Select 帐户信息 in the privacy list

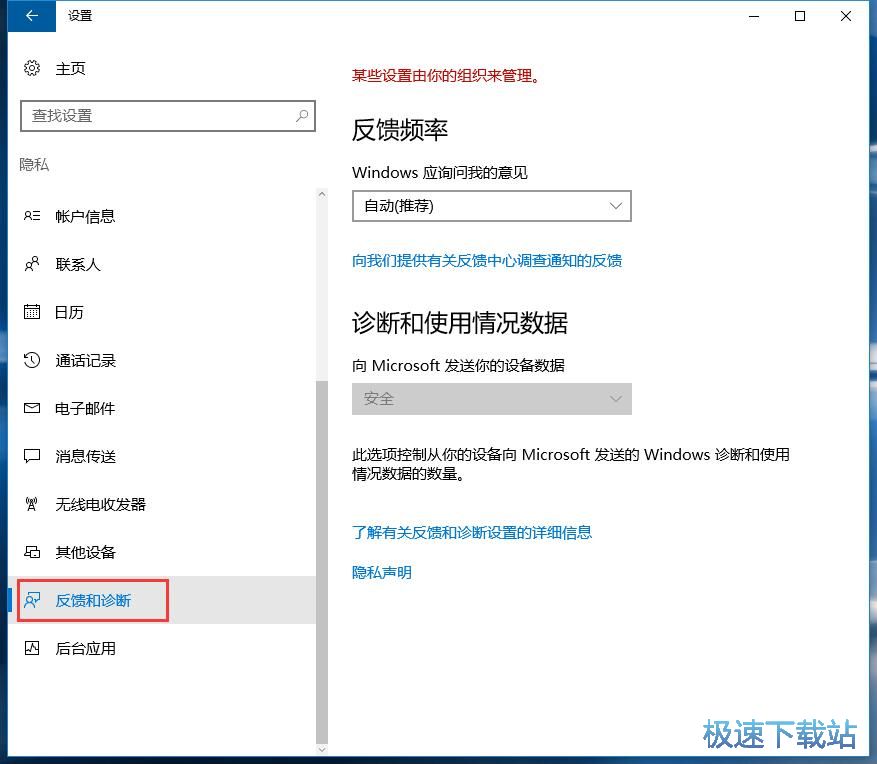pos(162,216)
